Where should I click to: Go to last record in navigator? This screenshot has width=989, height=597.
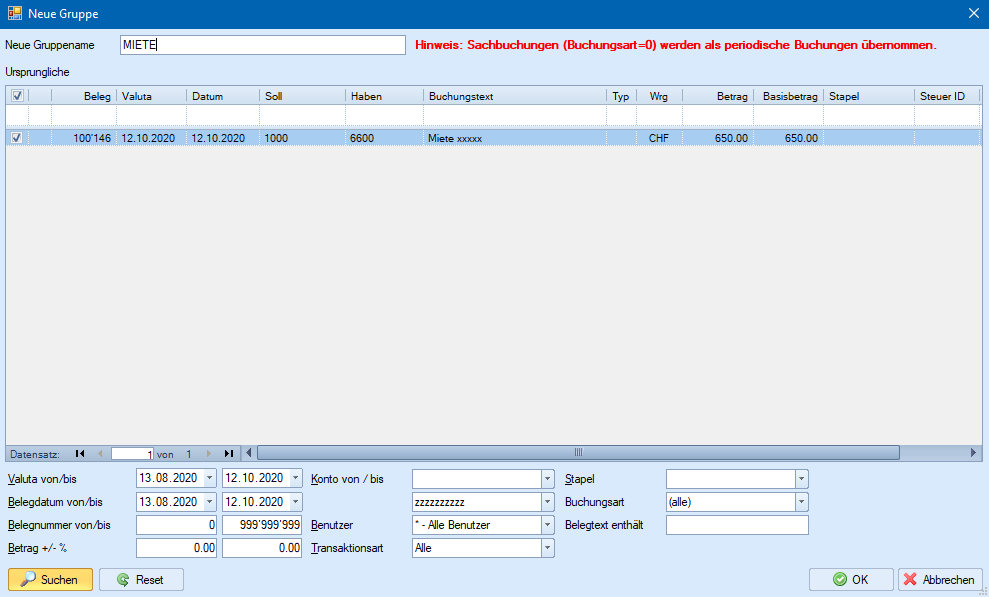point(229,453)
